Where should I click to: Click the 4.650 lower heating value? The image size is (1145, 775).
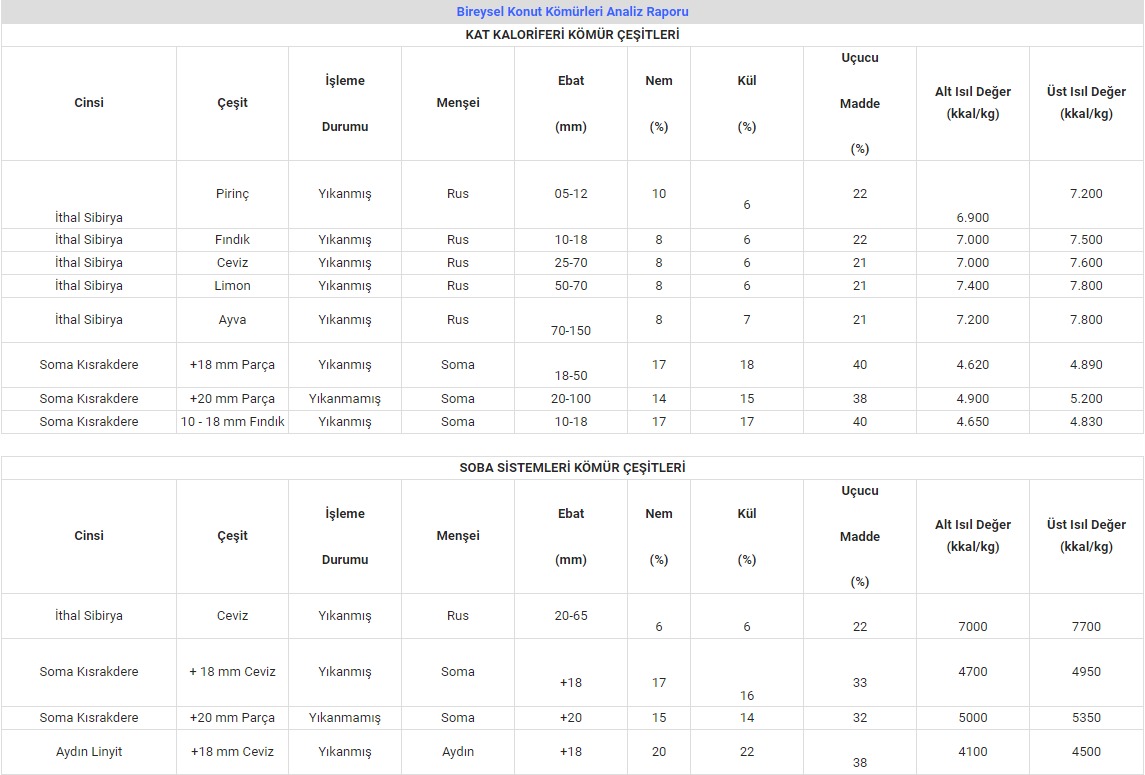973,421
